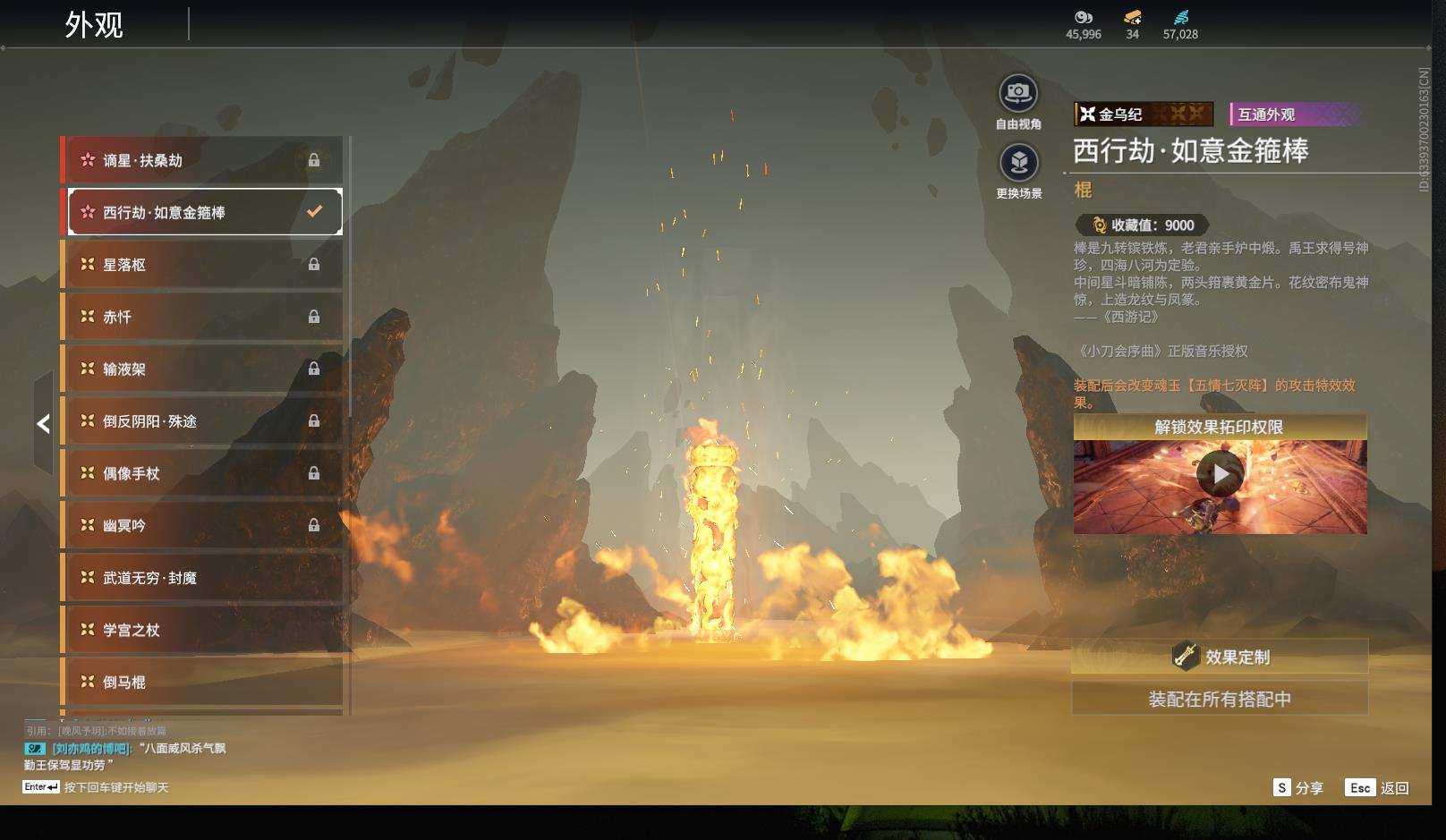Click the lock icon on 幽冥吟

point(314,525)
